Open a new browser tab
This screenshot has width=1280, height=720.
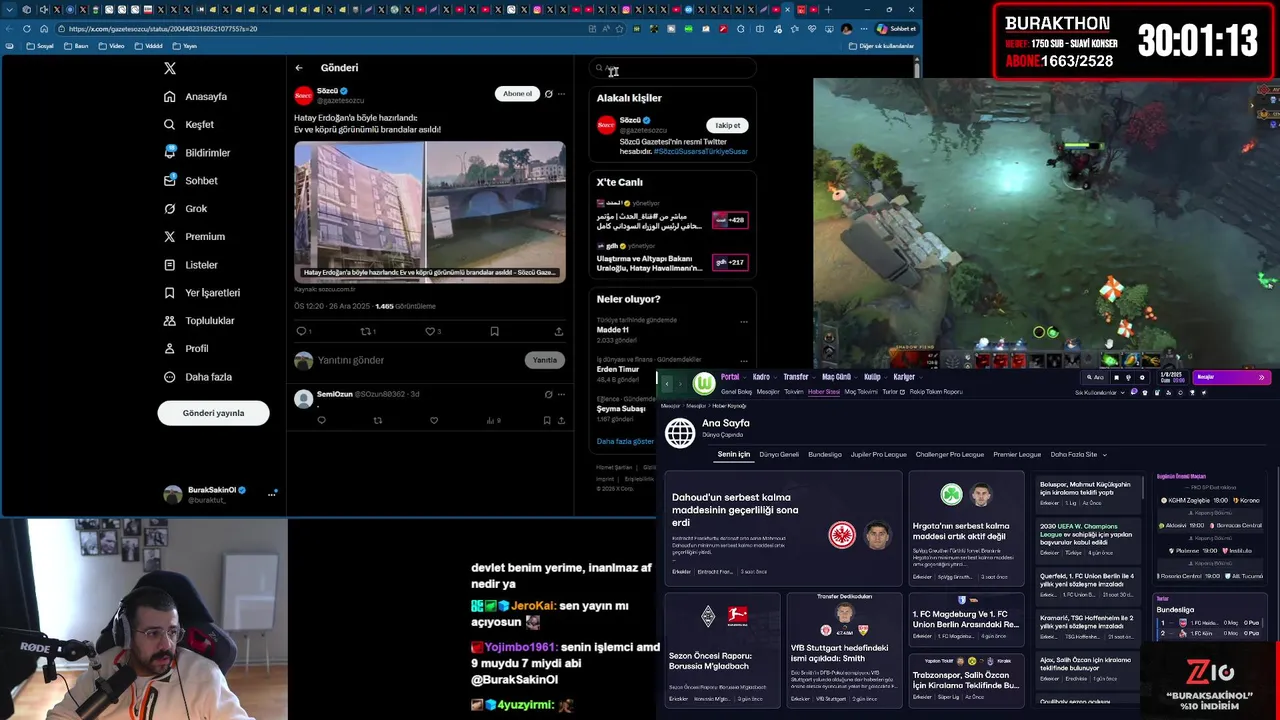[x=828, y=10]
